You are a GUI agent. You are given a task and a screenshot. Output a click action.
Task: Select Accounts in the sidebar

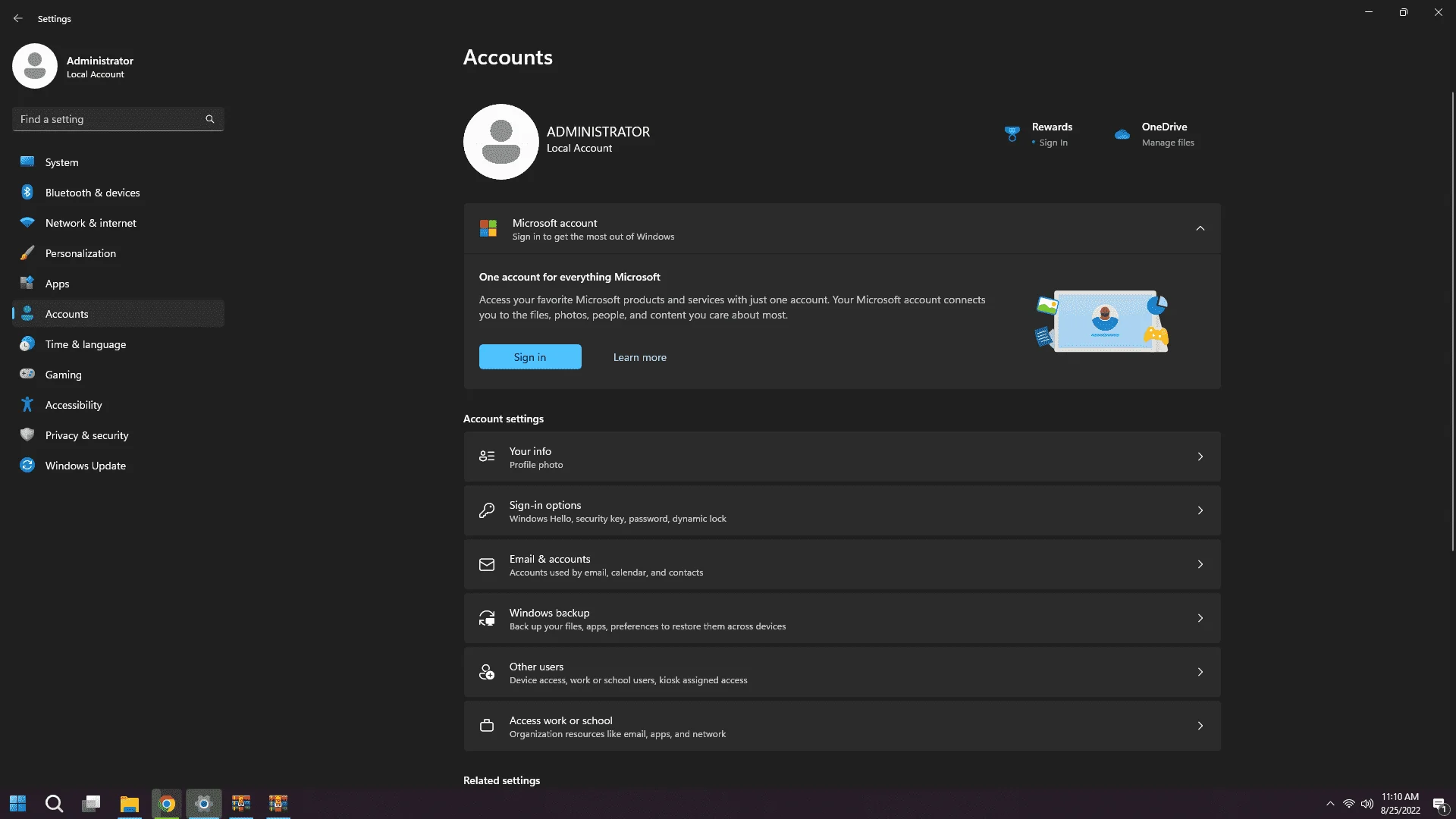(x=118, y=314)
